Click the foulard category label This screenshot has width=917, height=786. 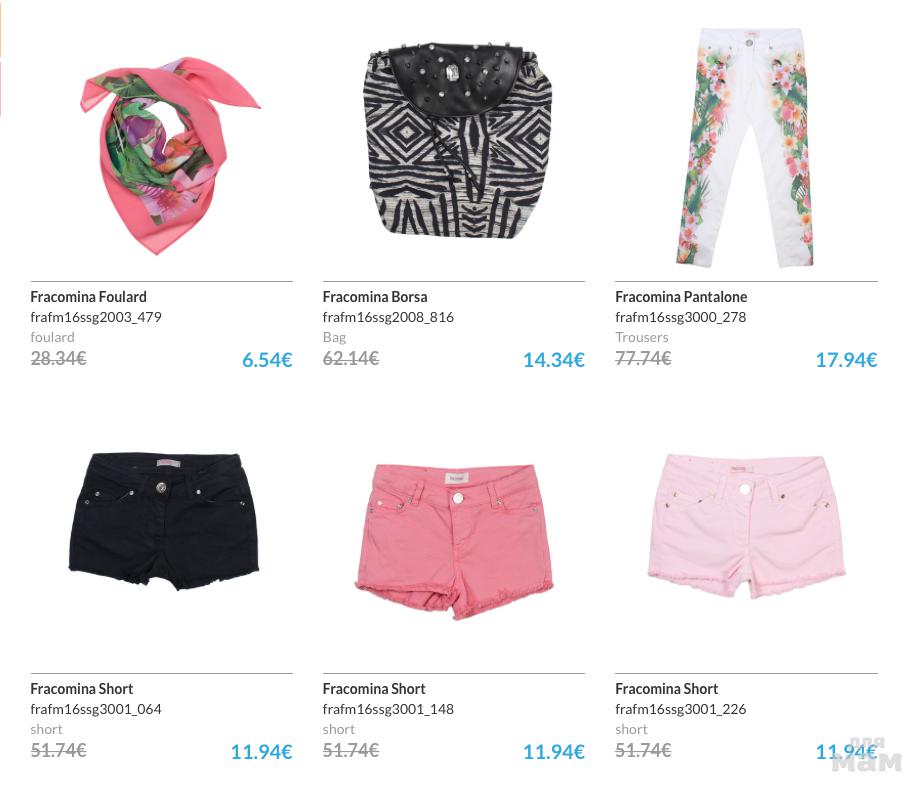(53, 337)
